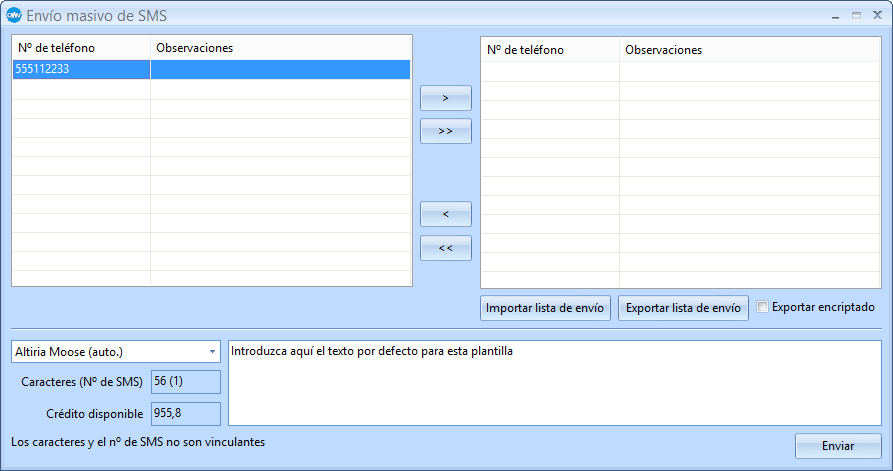Close the Envío masivo de SMS window
The image size is (893, 471).
click(876, 15)
